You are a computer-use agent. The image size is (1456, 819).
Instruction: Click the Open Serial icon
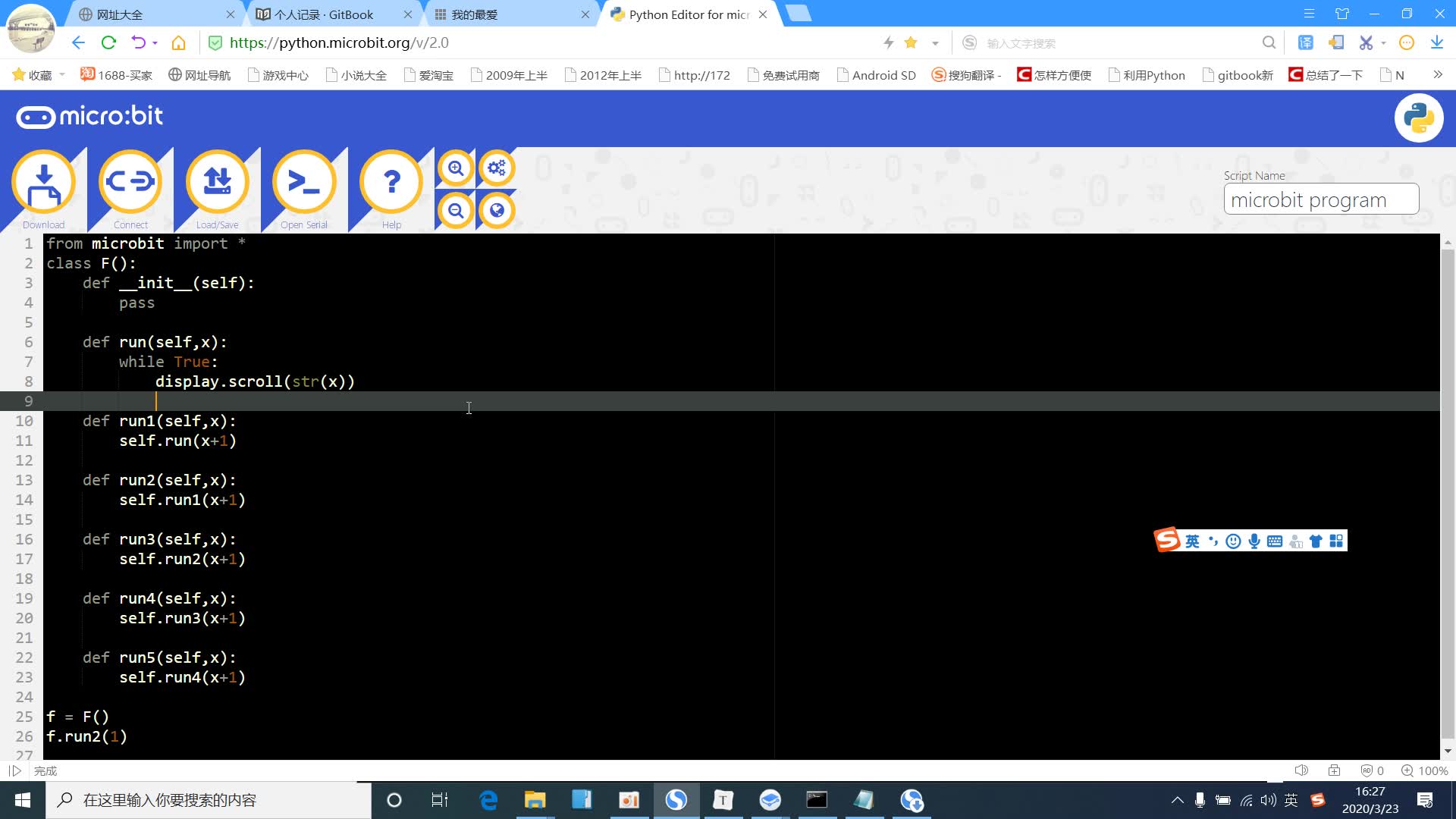[x=304, y=182]
